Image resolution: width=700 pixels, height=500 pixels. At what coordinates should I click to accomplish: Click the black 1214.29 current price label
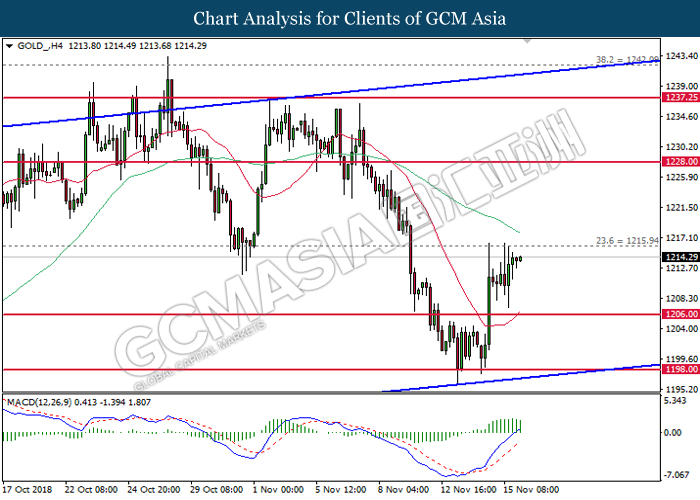point(681,257)
